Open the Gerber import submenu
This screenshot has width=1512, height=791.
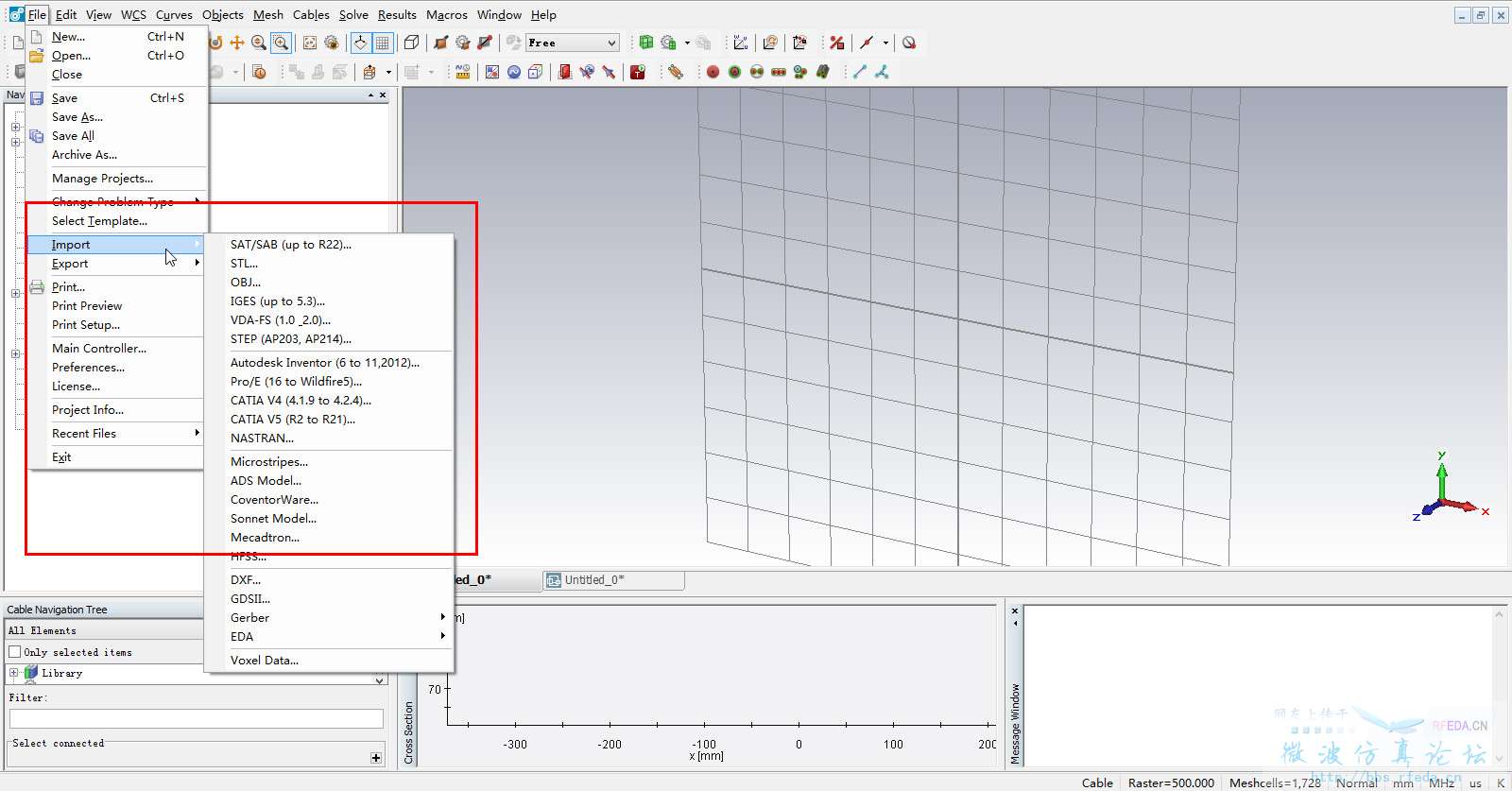[329, 618]
